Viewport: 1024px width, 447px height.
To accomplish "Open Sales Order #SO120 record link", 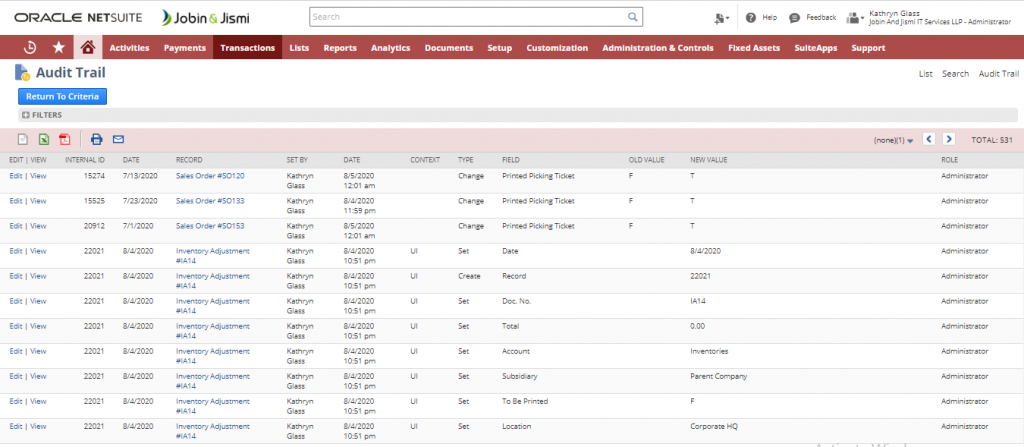I will [x=210, y=175].
